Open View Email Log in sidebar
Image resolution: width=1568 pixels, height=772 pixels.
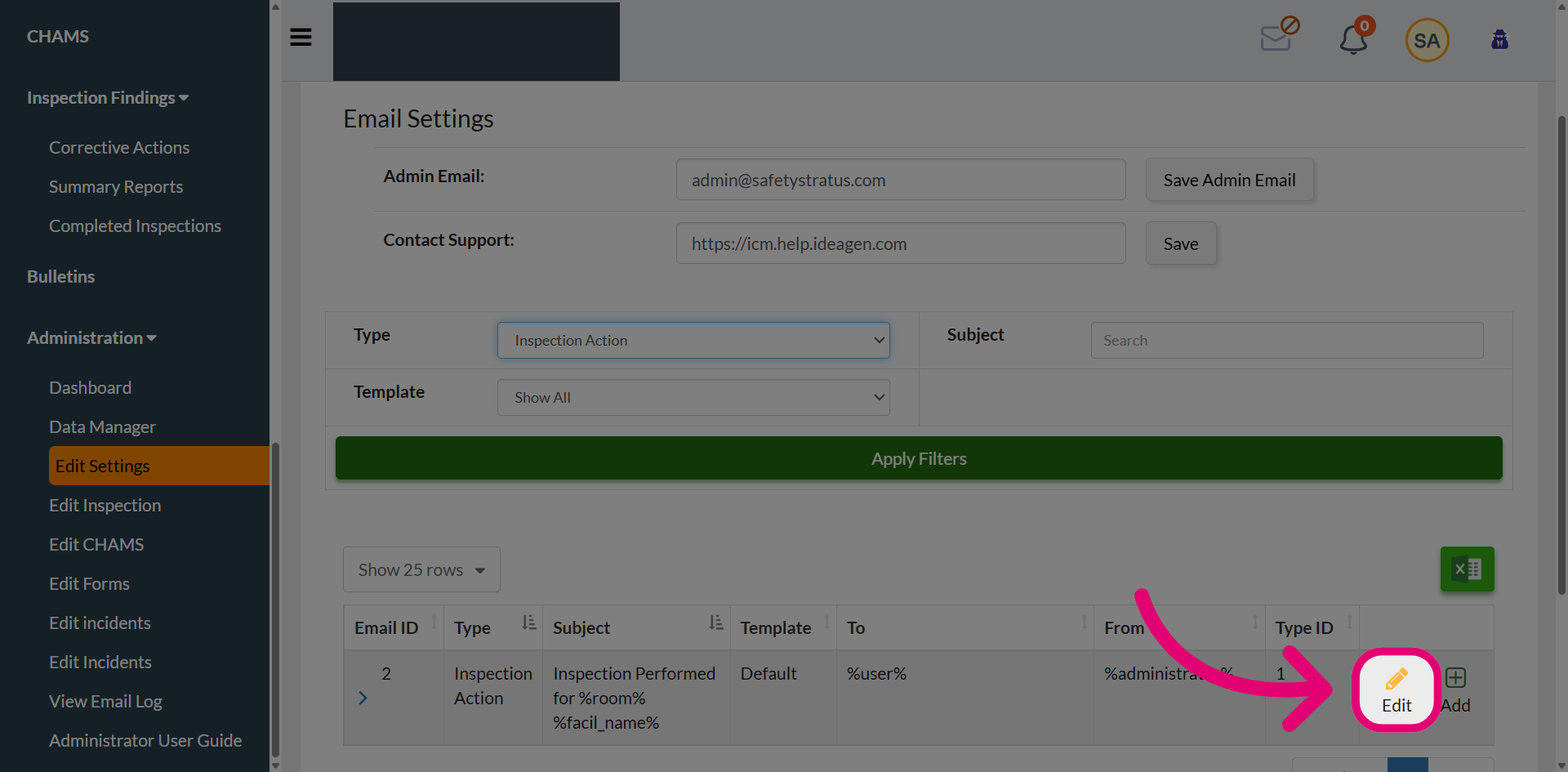coord(105,701)
